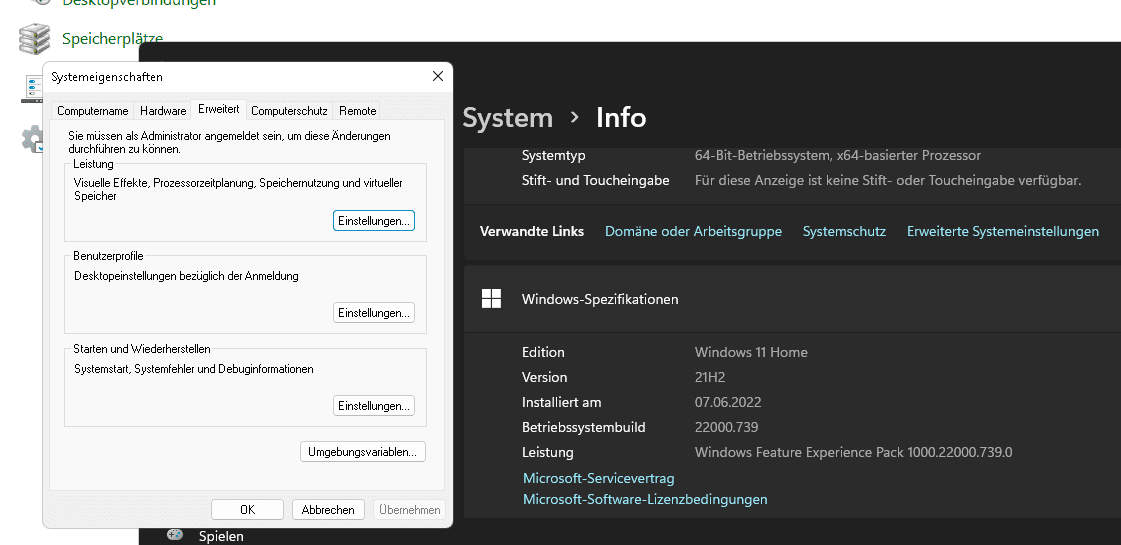Select the Erweitert tab

[219, 109]
